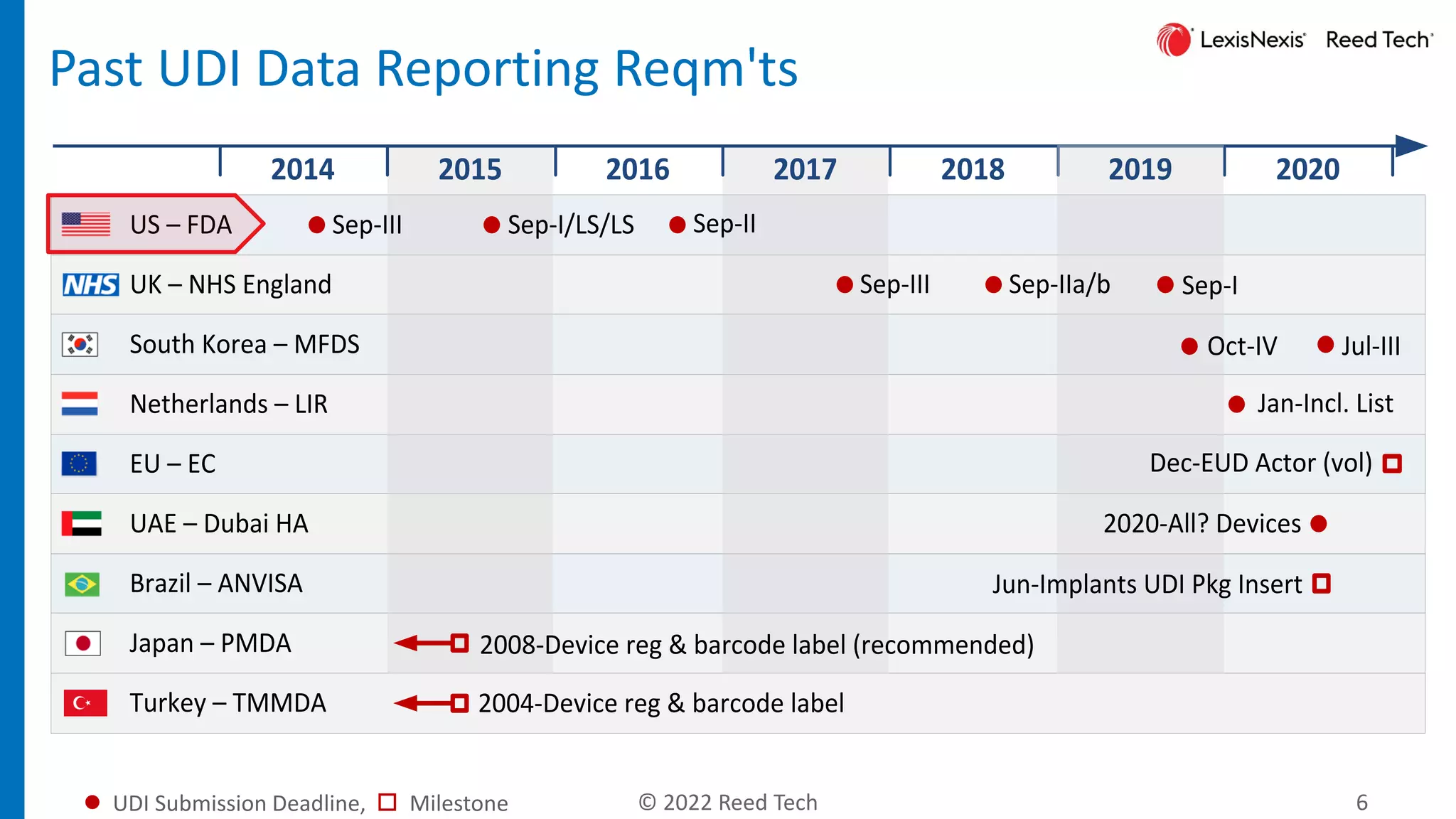Screen dimensions: 1456x819
Task: Click the NHS logo icon
Action: (x=90, y=284)
